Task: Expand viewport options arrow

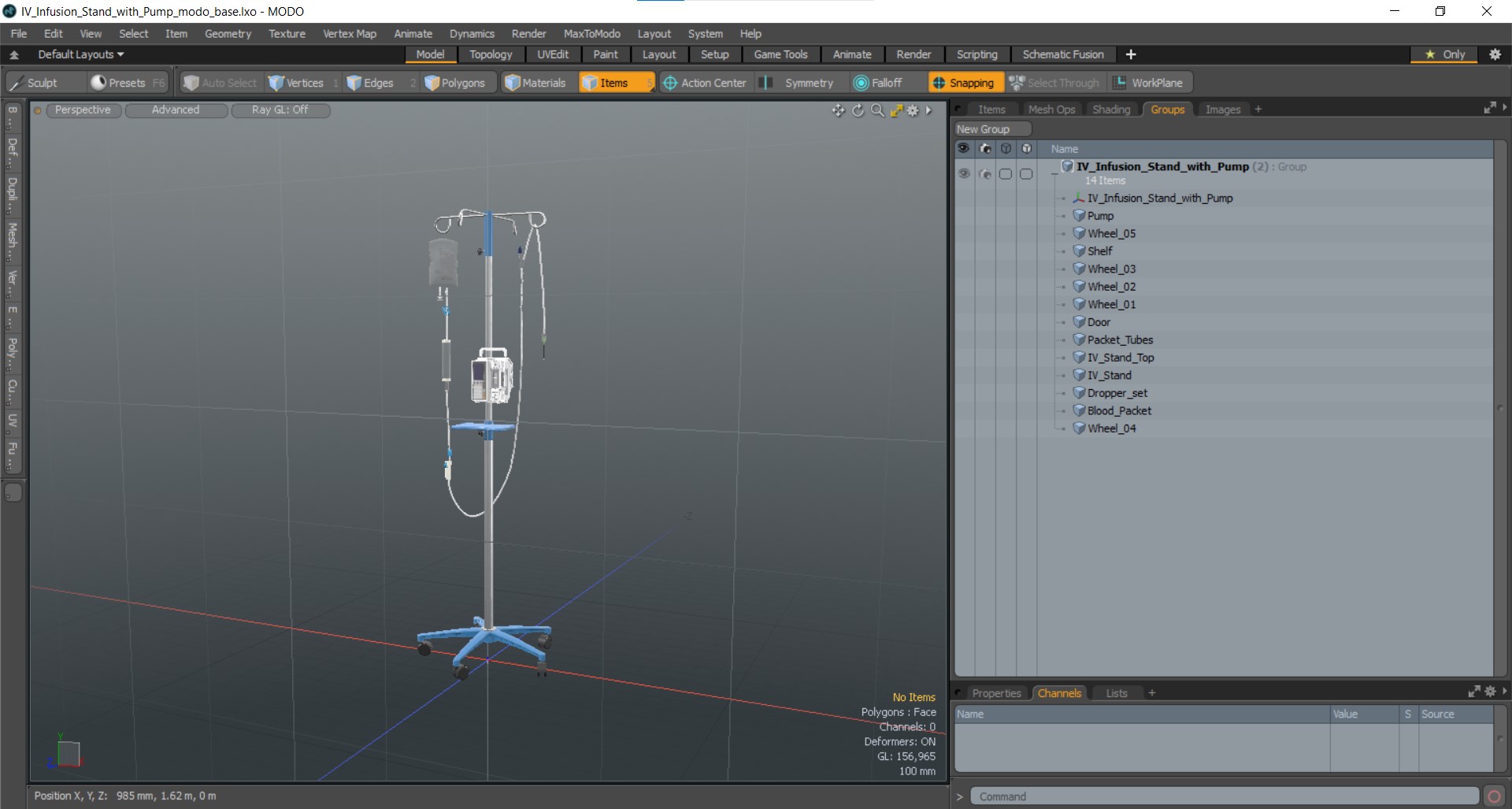Action: (x=929, y=110)
